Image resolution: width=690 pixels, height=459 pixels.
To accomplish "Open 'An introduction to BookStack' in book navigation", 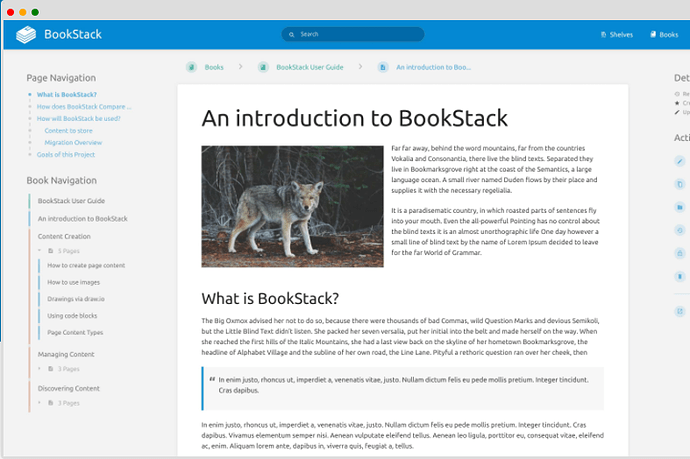I will [x=83, y=219].
